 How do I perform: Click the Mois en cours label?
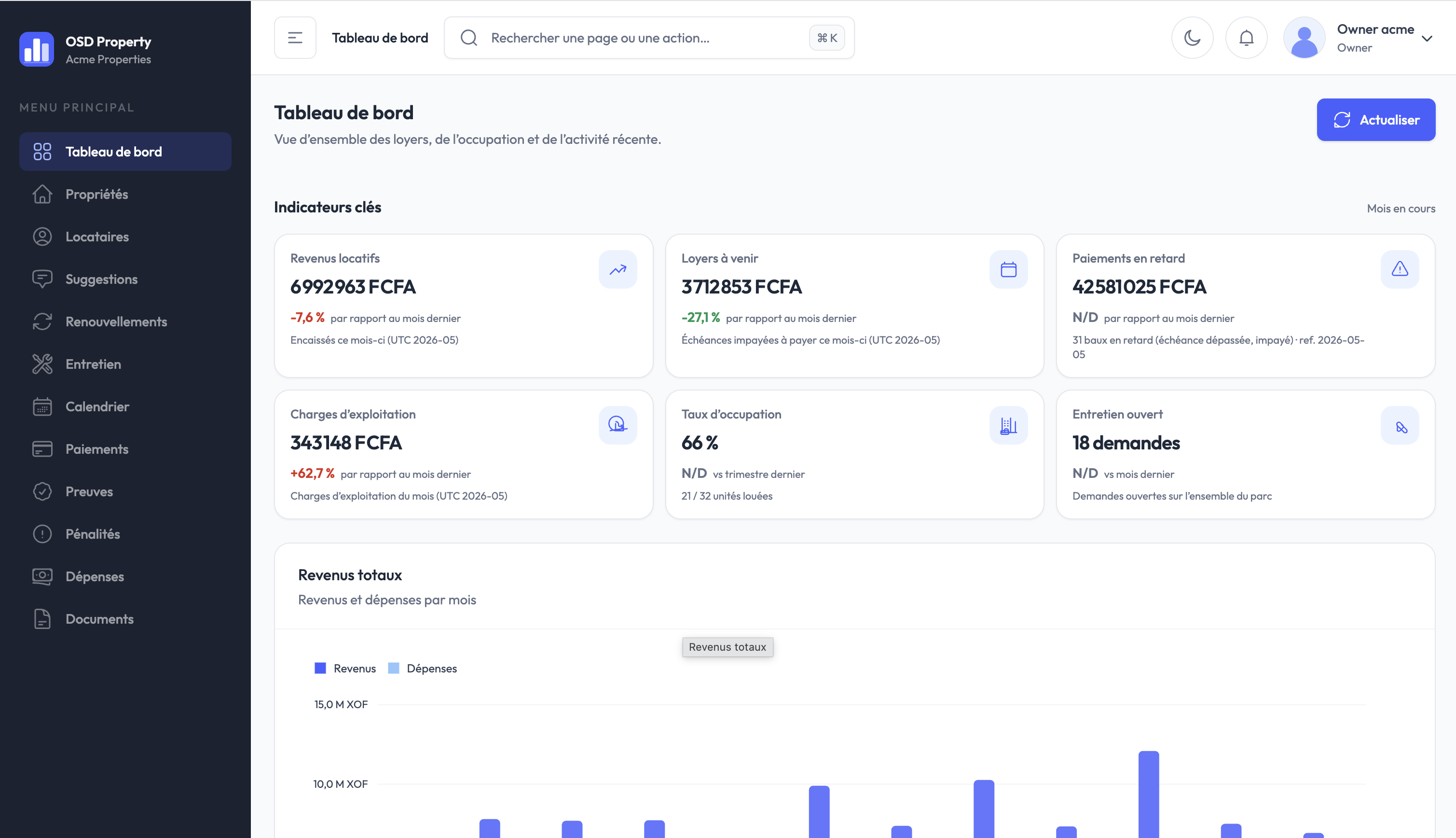coord(1401,209)
